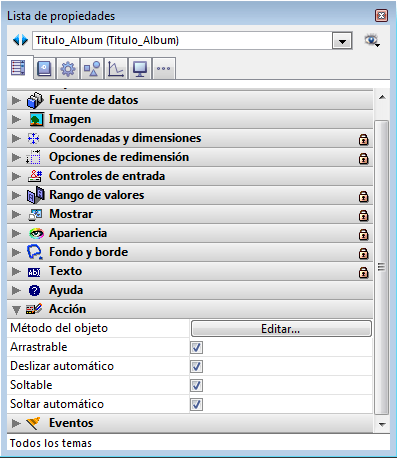Switch to the blue book tab icon

[44, 69]
